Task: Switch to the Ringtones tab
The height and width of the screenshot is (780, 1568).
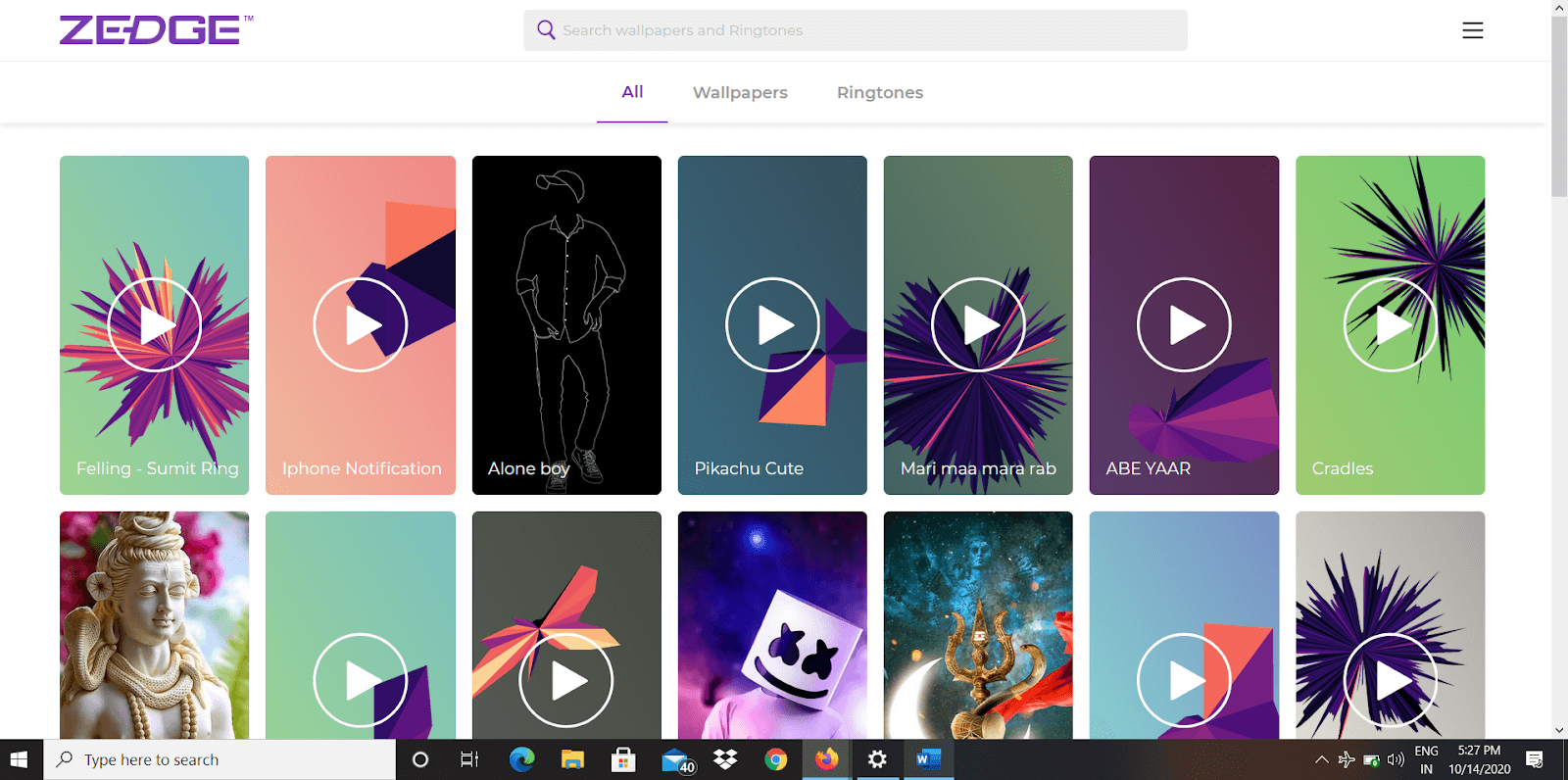Action: 880,92
